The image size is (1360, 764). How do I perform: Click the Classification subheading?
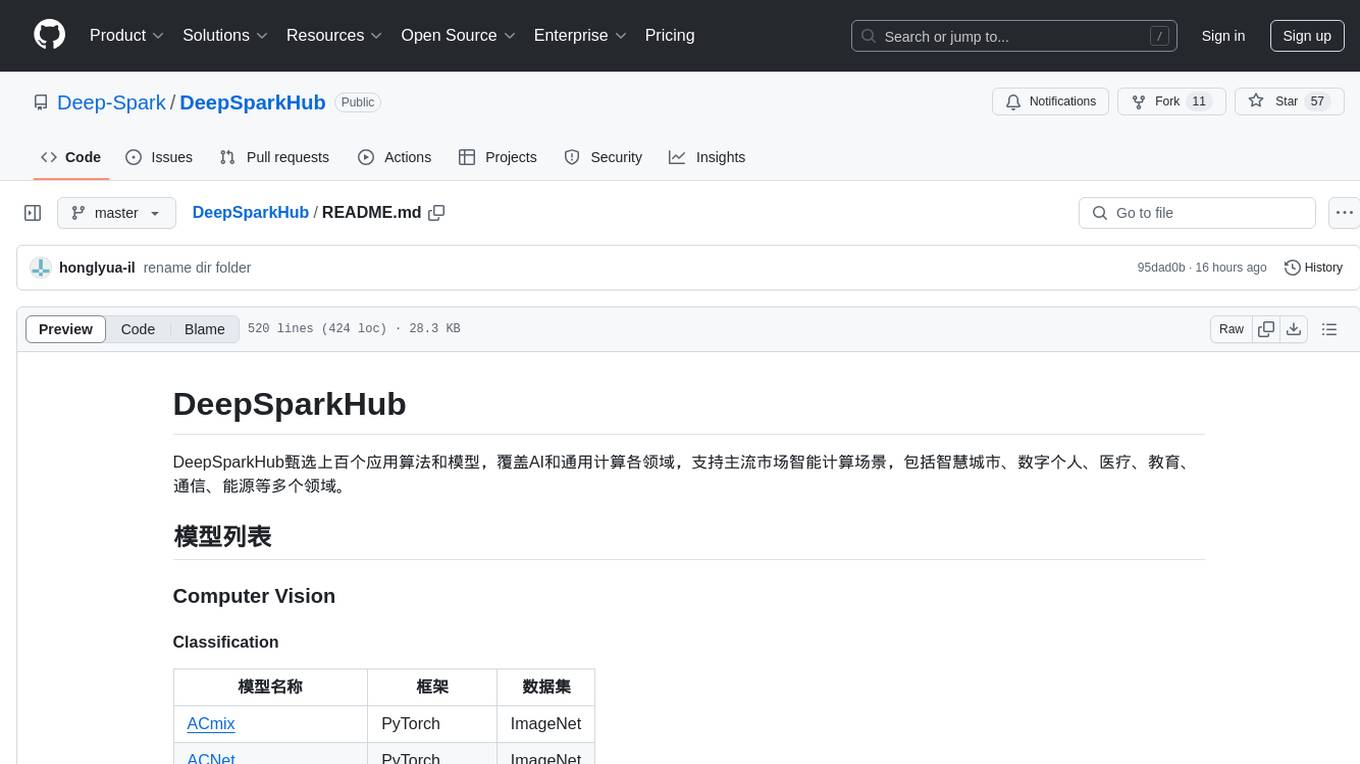pyautogui.click(x=226, y=642)
